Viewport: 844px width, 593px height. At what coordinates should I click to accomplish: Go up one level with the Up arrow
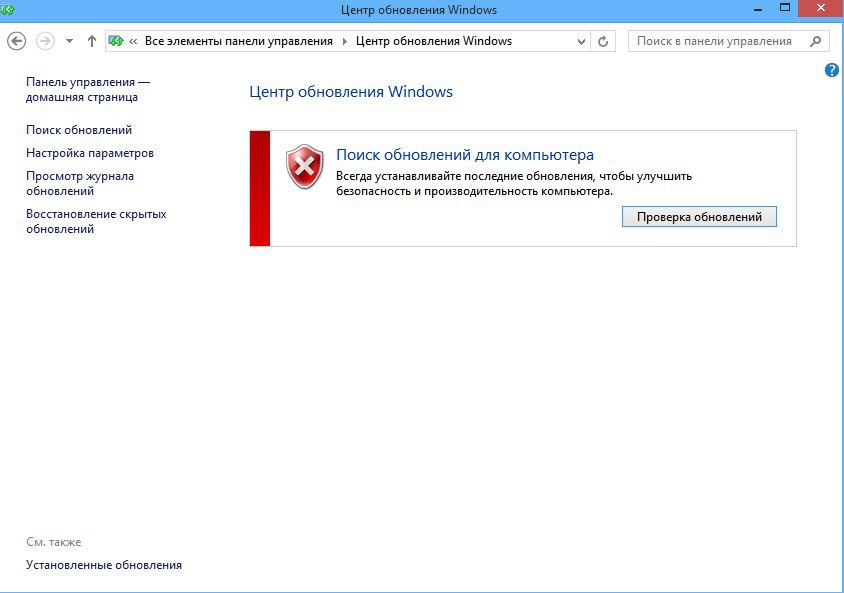(92, 41)
